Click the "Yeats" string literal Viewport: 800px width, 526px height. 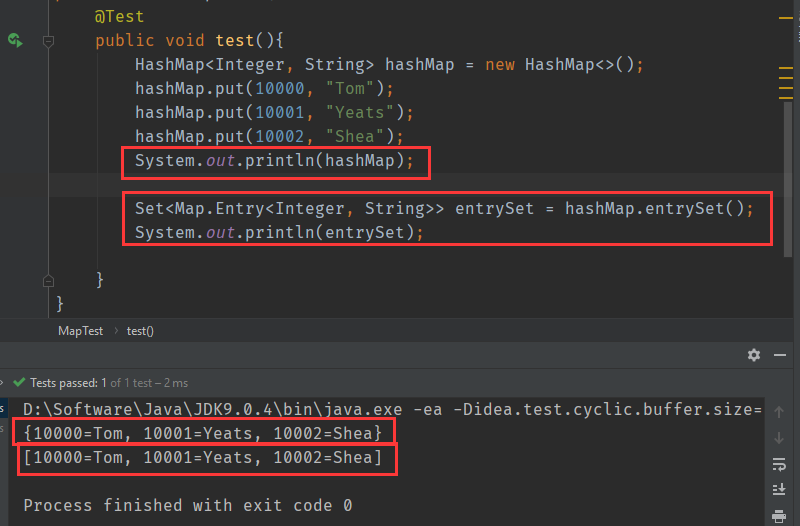tap(360, 113)
